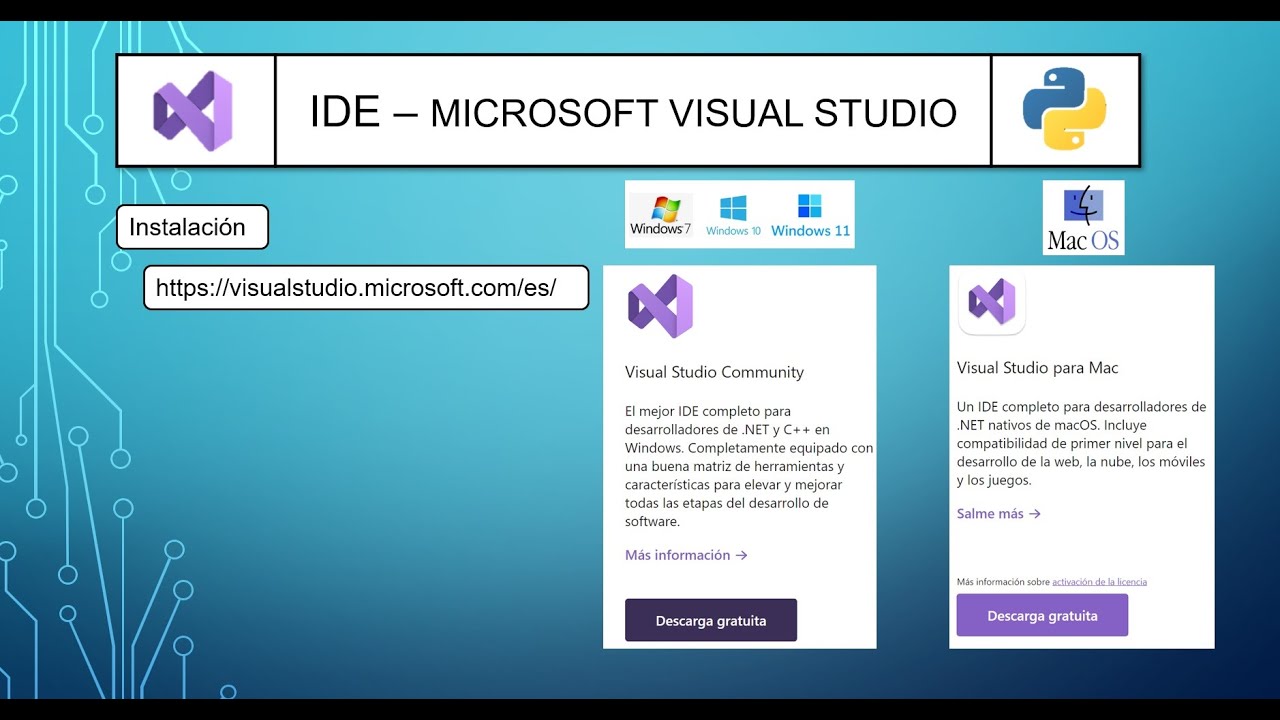The height and width of the screenshot is (720, 1280).
Task: Select the Windows 10 logo
Action: pos(733,216)
